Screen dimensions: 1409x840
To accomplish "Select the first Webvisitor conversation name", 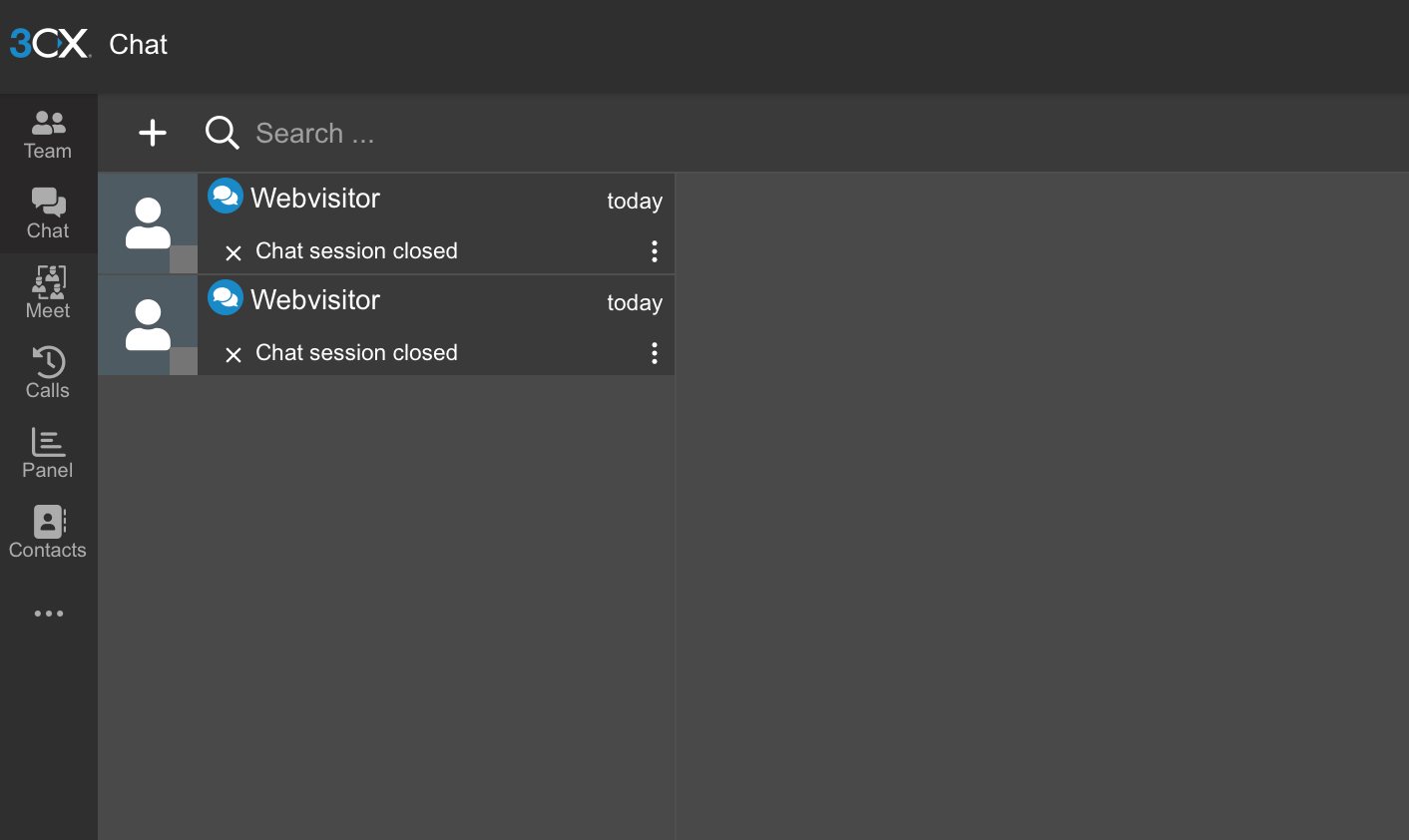I will (315, 199).
